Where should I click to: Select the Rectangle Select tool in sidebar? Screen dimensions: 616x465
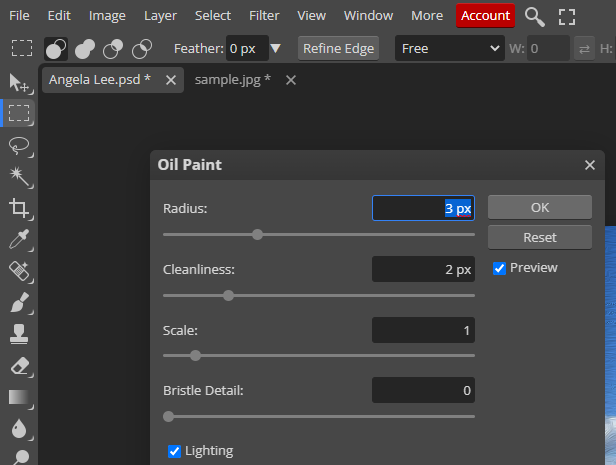coord(19,113)
